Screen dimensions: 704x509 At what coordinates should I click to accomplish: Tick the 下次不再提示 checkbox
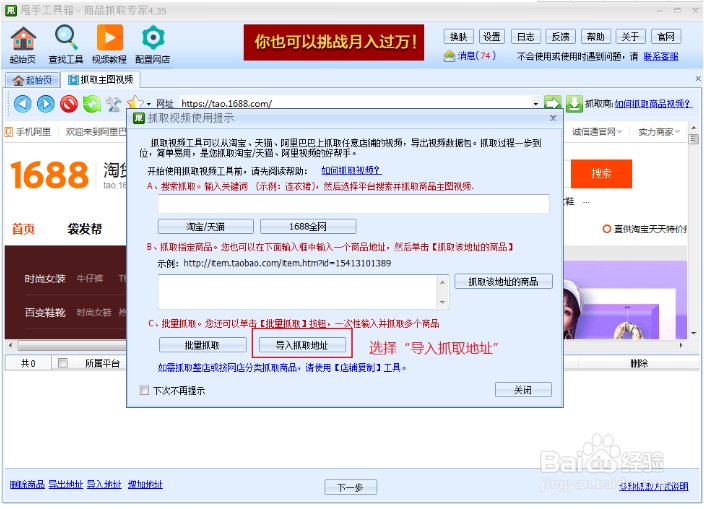pos(144,390)
